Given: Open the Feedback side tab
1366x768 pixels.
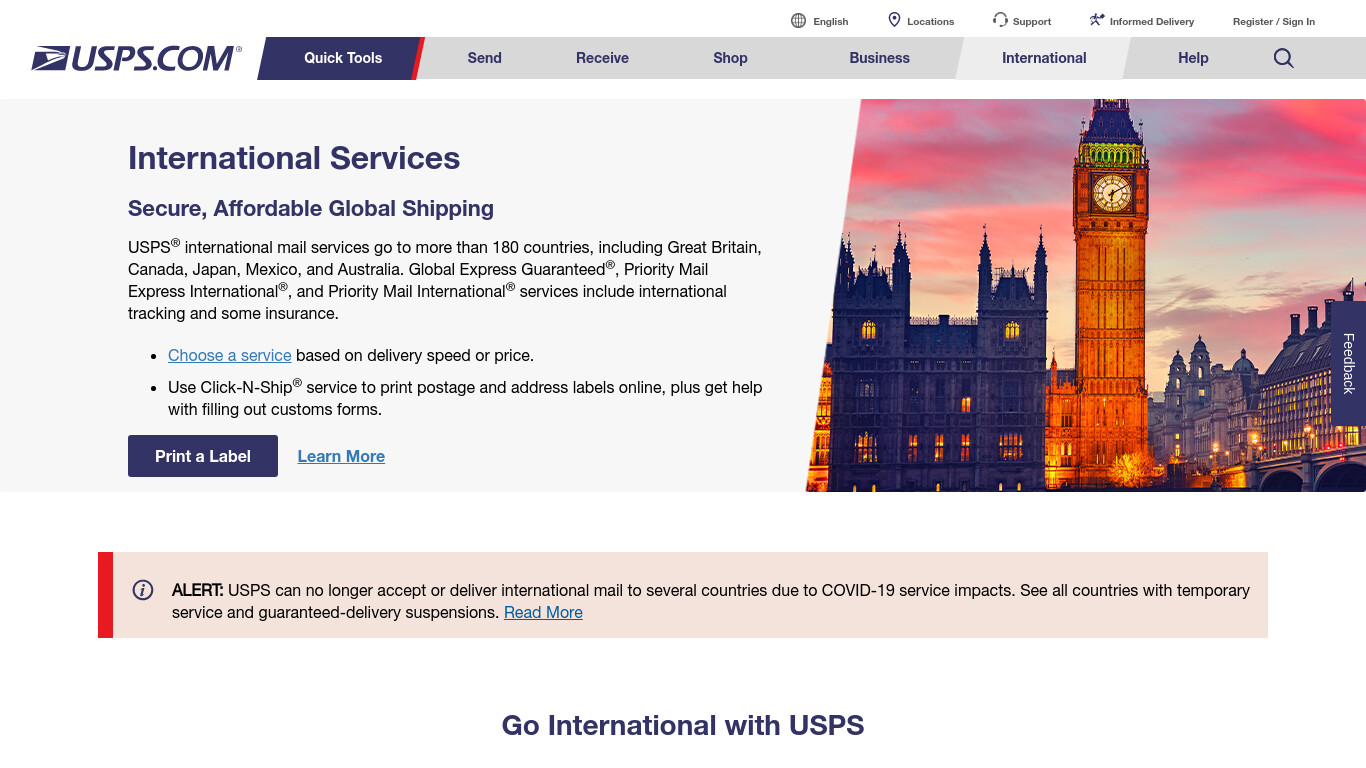Looking at the screenshot, I should pyautogui.click(x=1348, y=364).
